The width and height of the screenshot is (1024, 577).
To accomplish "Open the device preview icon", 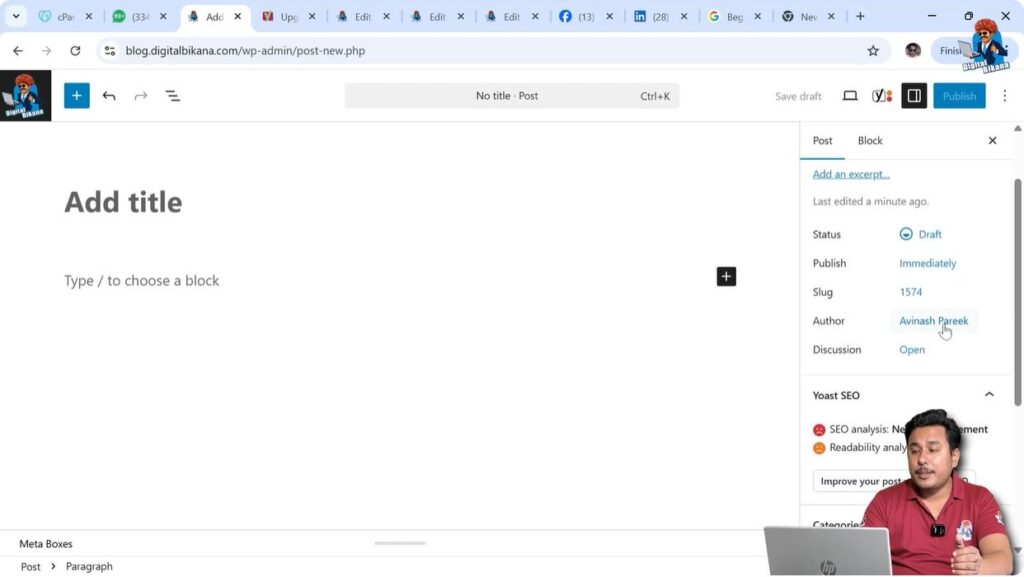I will (x=849, y=95).
